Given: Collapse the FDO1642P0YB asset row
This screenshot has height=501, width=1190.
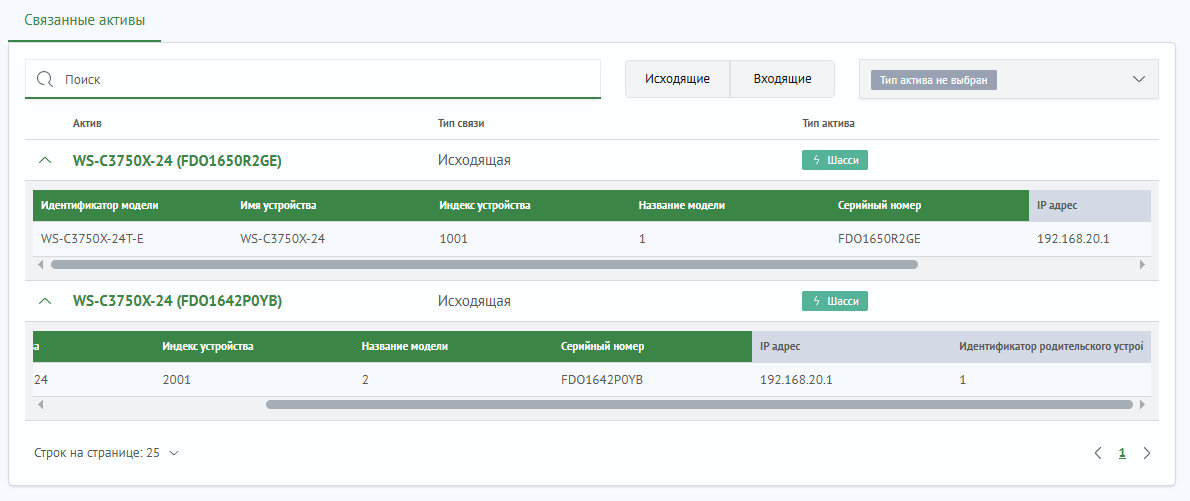Looking at the screenshot, I should 46,301.
